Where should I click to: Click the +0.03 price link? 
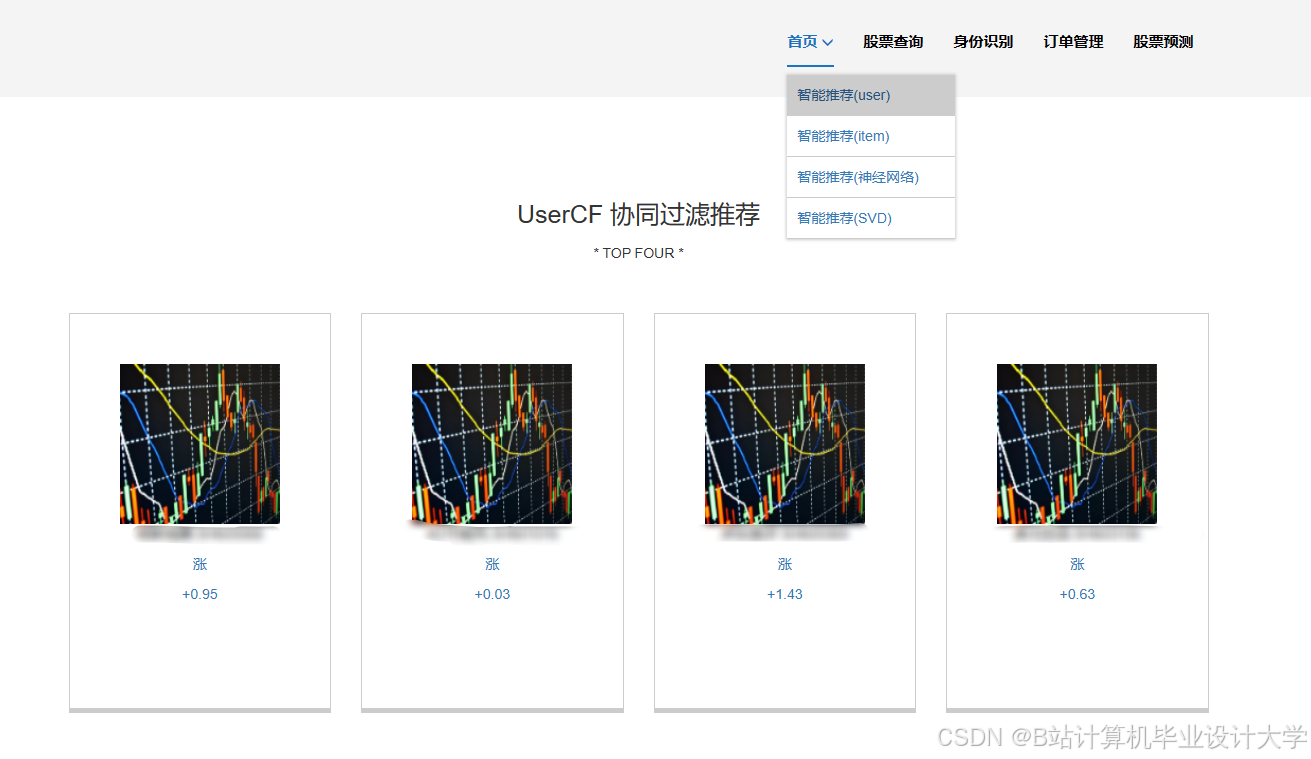[492, 593]
